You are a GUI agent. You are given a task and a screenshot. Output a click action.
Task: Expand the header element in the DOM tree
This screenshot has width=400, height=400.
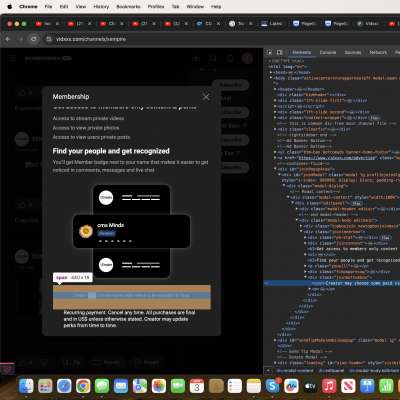pyautogui.click(x=275, y=89)
